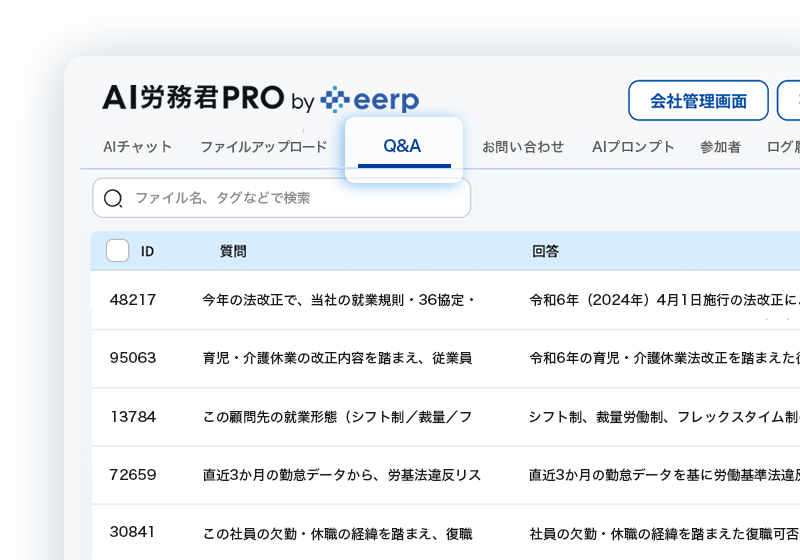Open the ログ tab at far right
The image size is (800, 560).
pos(782,147)
